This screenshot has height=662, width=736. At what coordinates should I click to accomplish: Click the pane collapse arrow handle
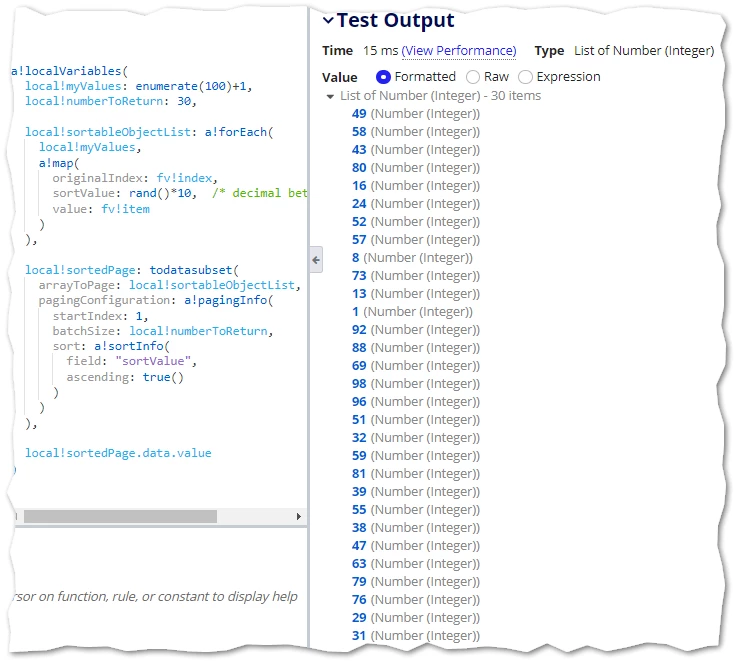tap(316, 260)
